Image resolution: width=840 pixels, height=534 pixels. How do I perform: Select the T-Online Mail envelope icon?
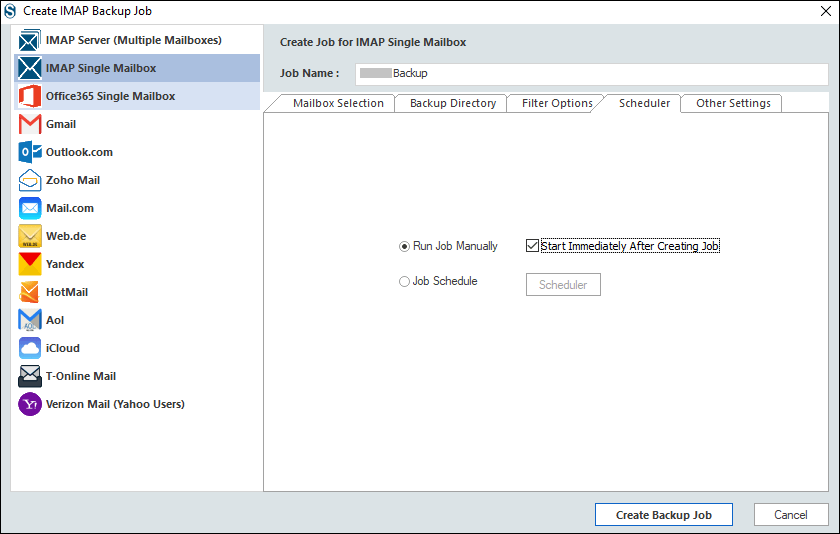[x=29, y=377]
